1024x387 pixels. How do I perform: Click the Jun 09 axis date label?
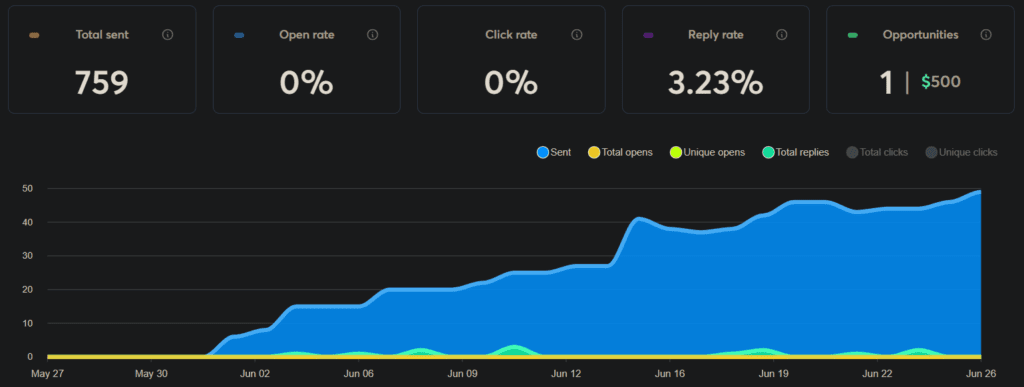click(462, 374)
